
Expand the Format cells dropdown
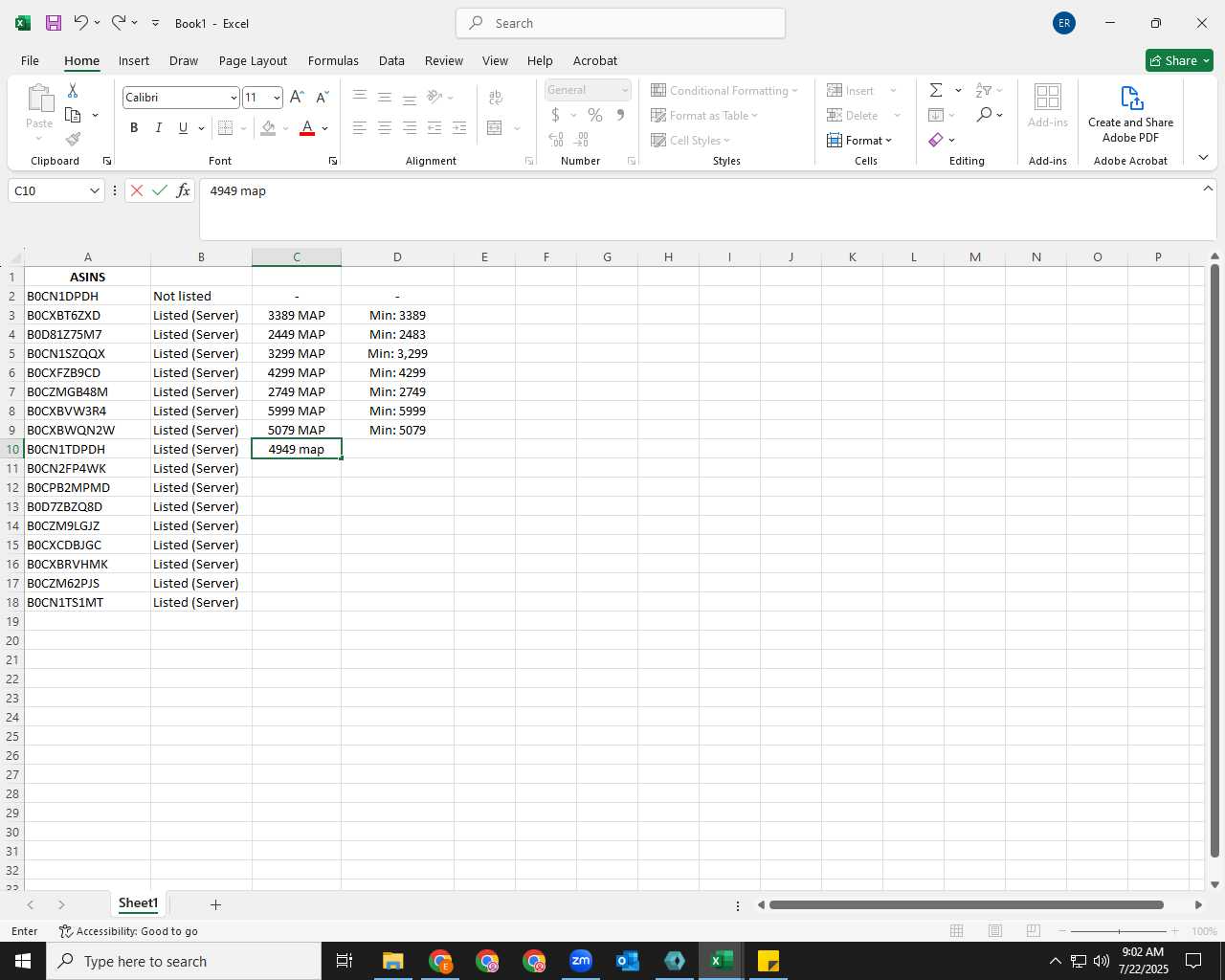click(859, 140)
